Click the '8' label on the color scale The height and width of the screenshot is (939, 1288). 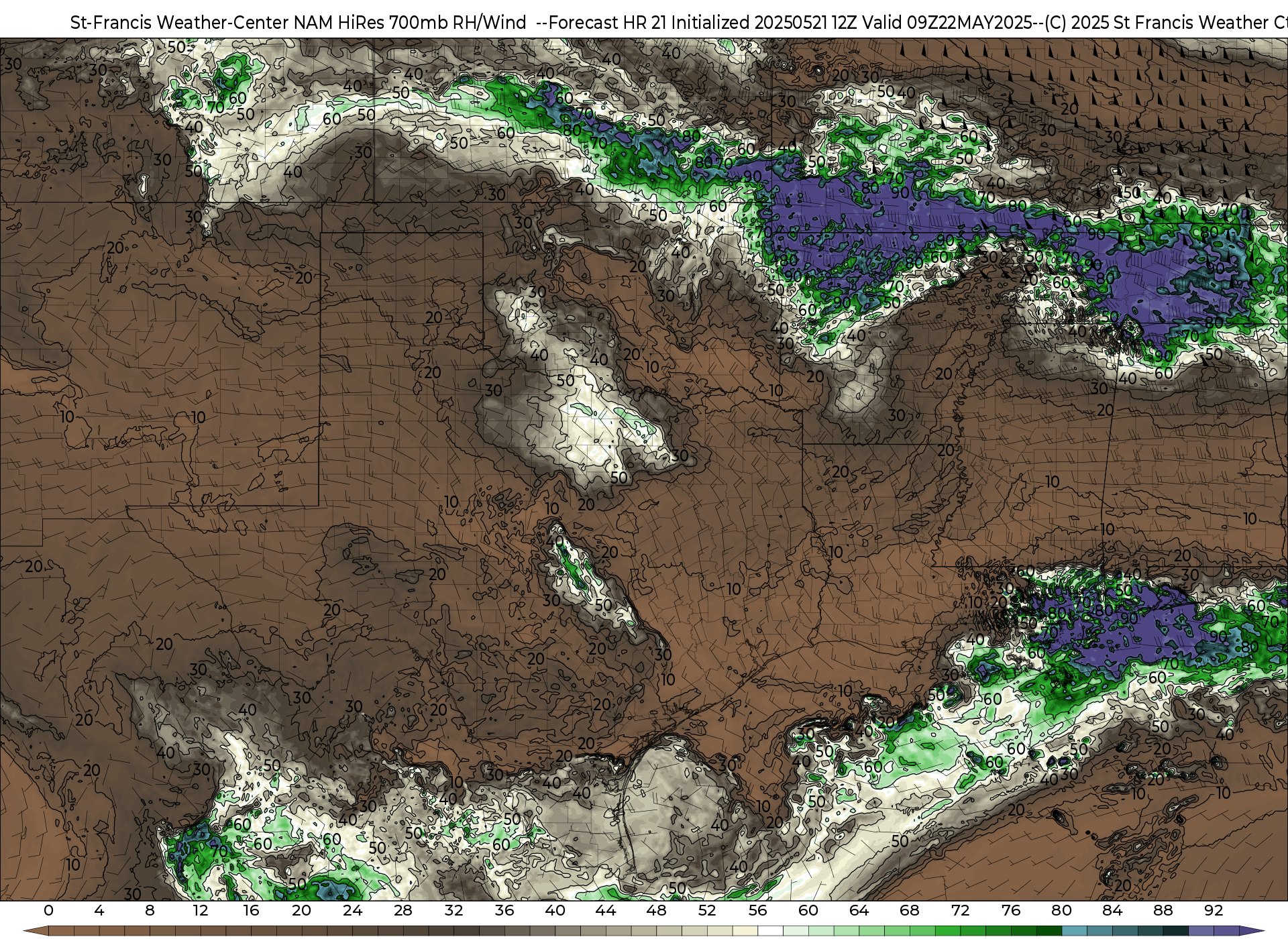(x=150, y=910)
